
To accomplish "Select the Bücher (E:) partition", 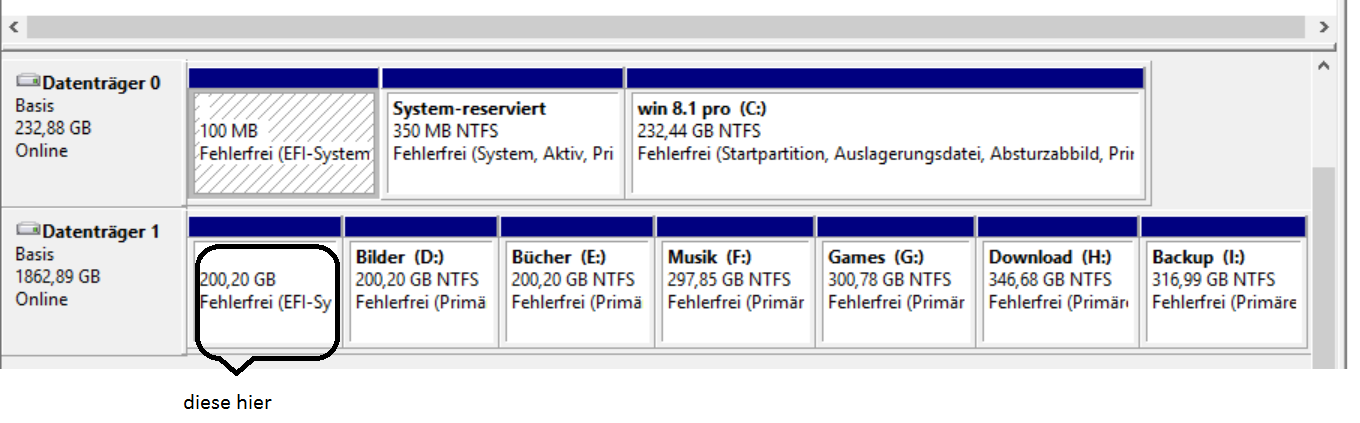I will pyautogui.click(x=577, y=282).
